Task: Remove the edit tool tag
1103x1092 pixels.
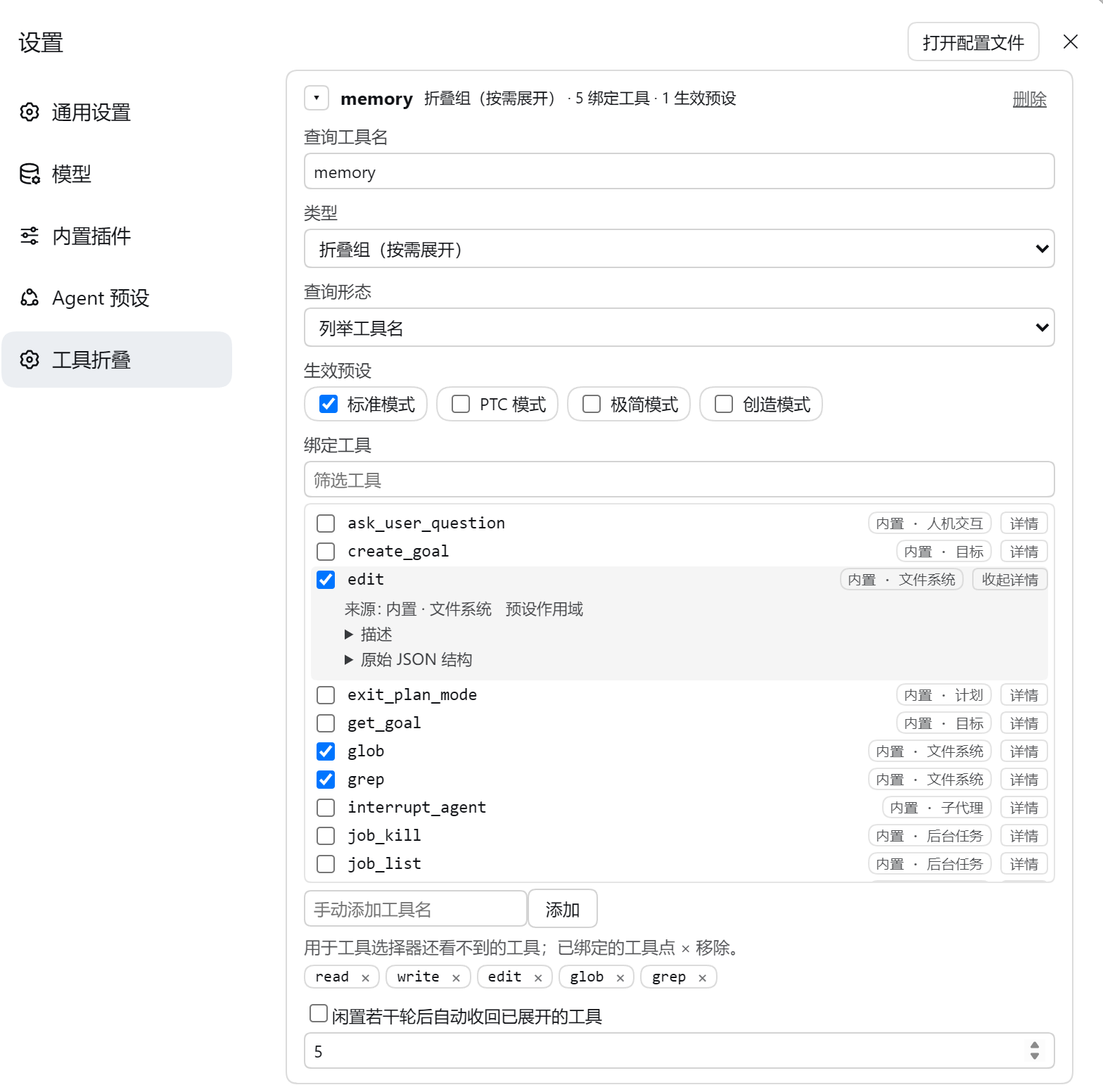Action: (538, 978)
